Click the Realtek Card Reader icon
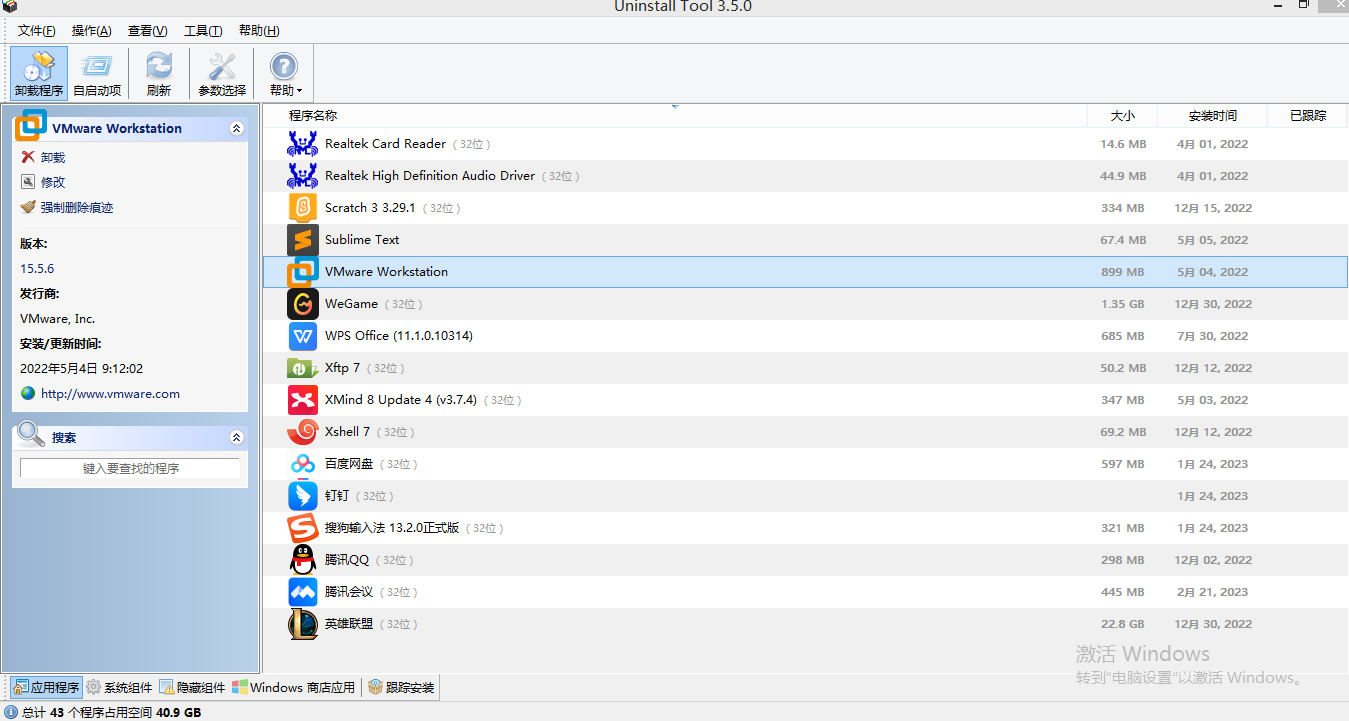1349x721 pixels. [x=303, y=144]
